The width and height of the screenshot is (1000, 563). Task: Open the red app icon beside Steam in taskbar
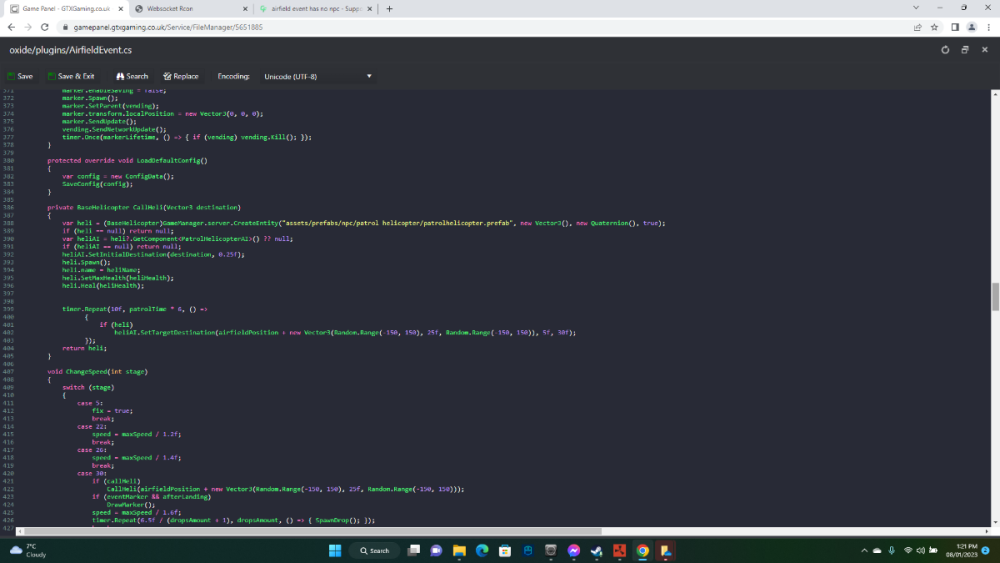pos(619,550)
